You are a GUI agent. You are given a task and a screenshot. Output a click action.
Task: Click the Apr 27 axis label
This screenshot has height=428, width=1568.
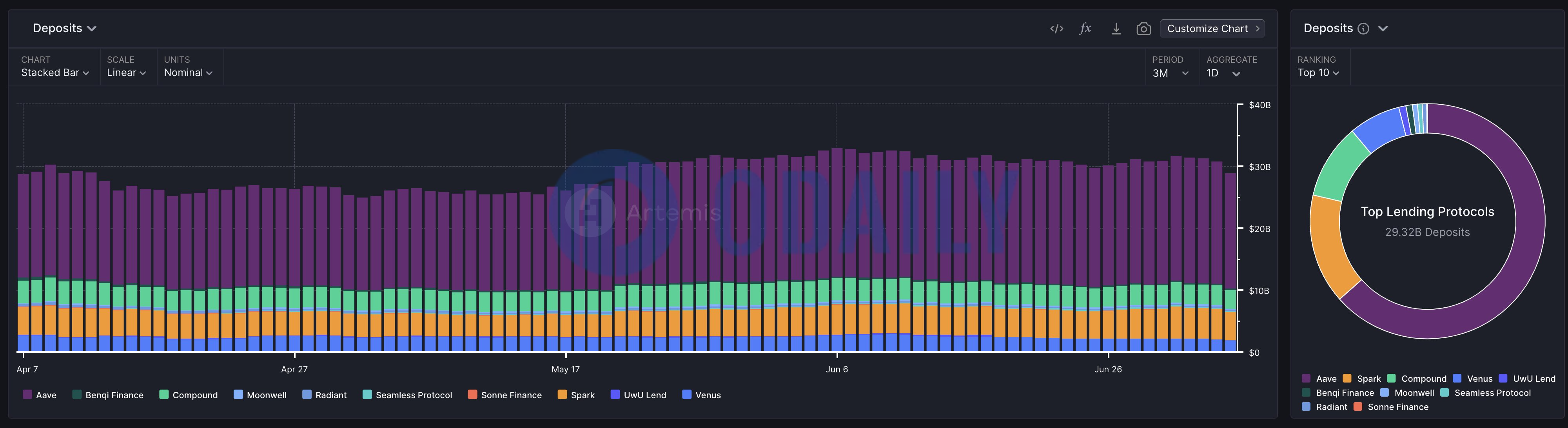[x=294, y=370]
